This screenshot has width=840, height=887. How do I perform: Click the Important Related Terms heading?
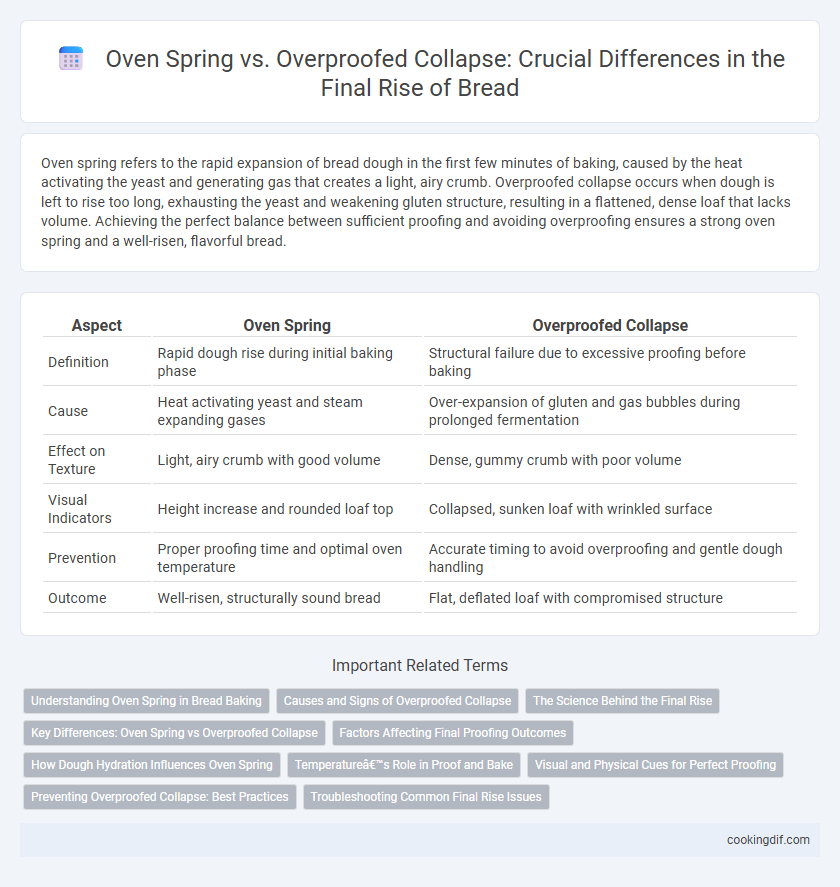(420, 665)
